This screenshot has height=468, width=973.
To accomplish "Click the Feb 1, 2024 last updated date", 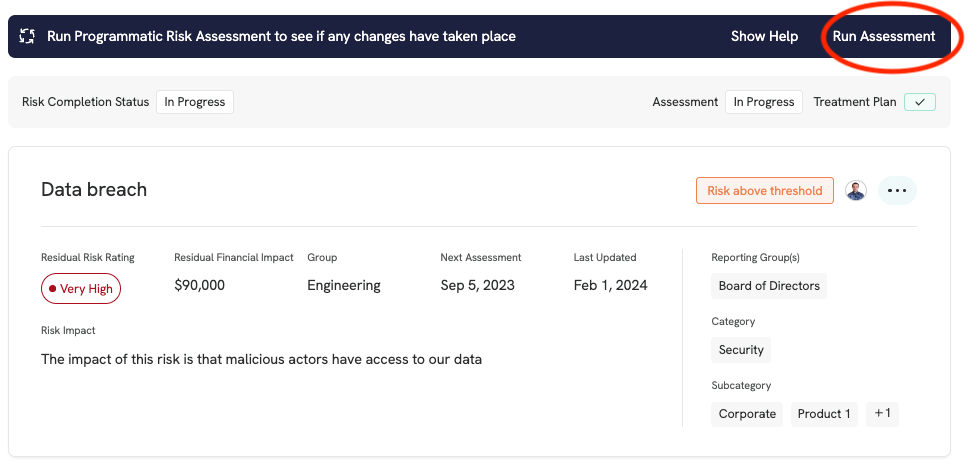I will tap(611, 286).
